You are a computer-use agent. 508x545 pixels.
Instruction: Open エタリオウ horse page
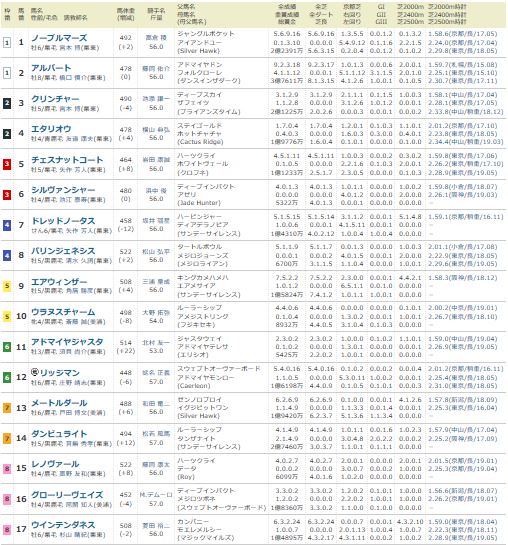pyautogui.click(x=51, y=129)
